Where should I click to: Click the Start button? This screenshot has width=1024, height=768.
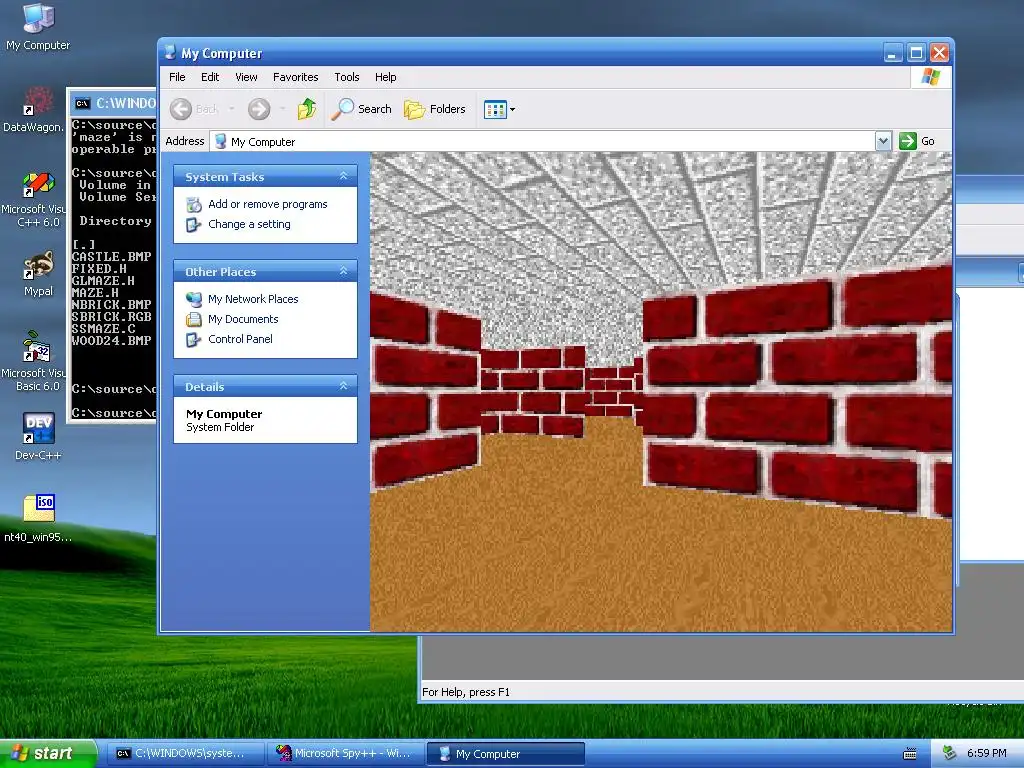click(47, 754)
